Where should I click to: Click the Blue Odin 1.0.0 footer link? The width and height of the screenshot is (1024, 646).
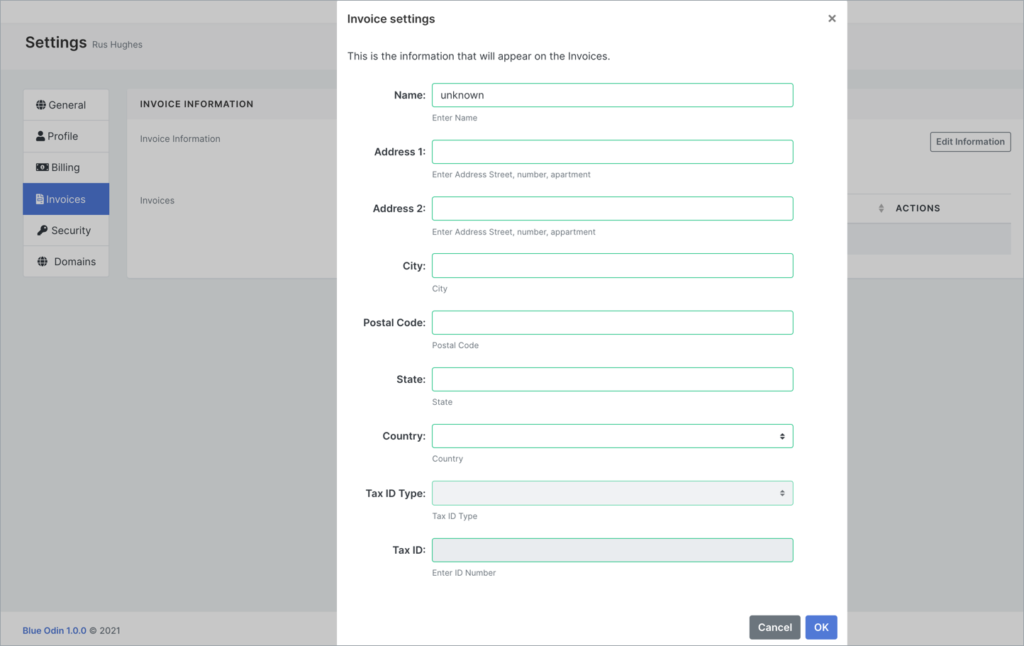(54, 631)
